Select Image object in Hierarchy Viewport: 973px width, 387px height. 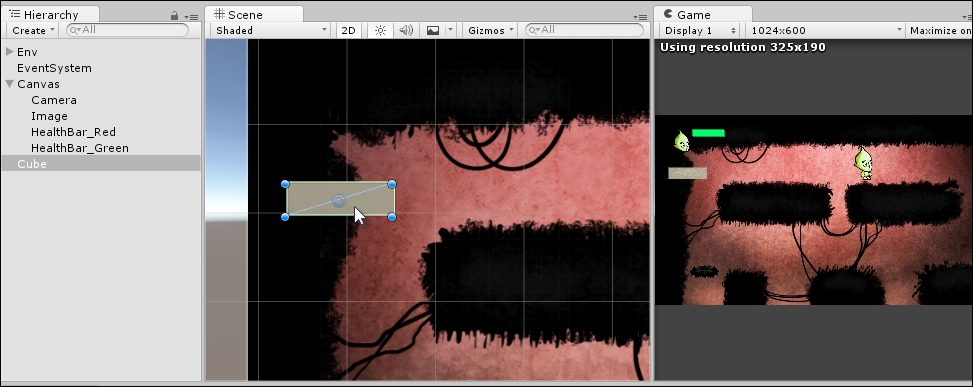pos(50,117)
